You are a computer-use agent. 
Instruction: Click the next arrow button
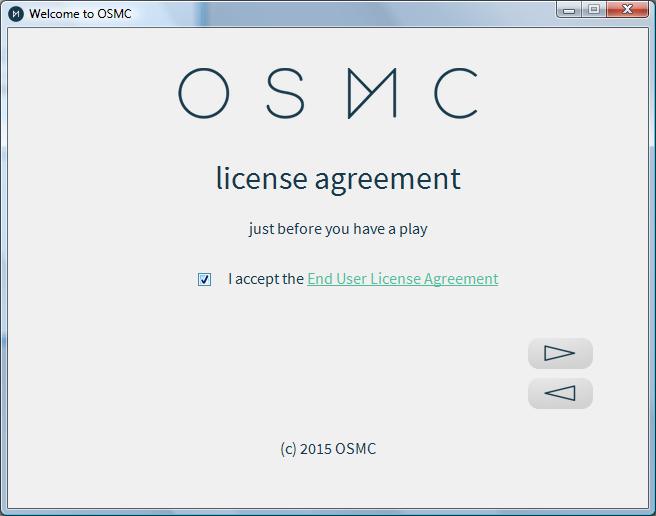pos(560,353)
